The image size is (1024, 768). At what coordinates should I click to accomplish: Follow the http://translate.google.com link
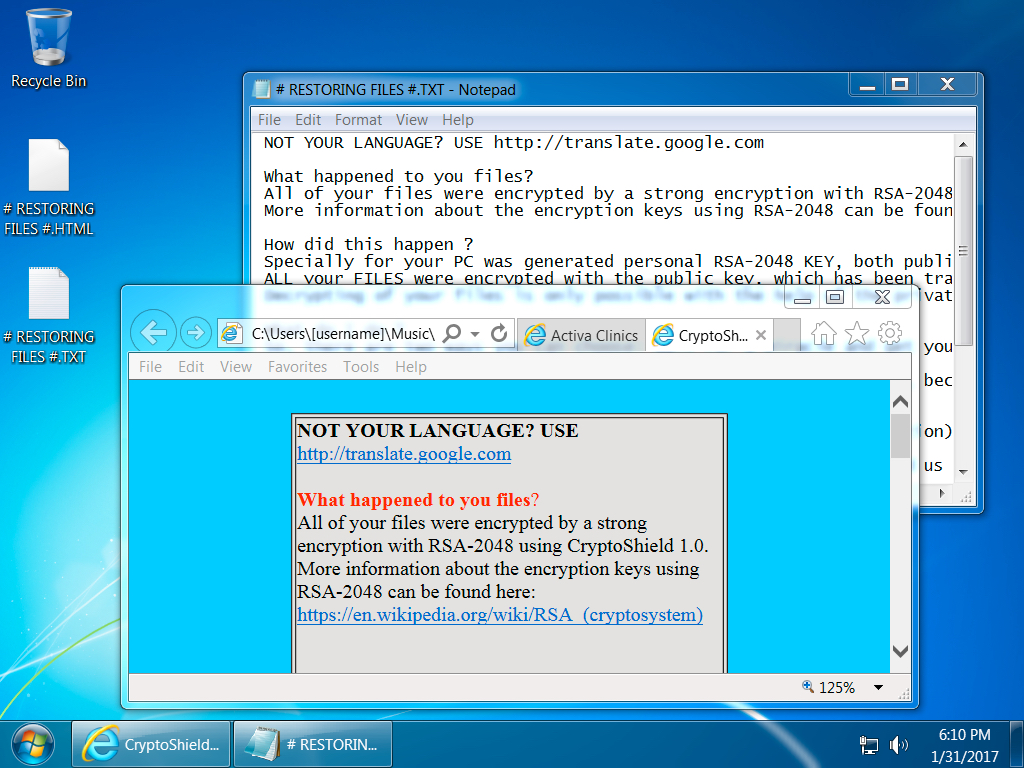(404, 454)
